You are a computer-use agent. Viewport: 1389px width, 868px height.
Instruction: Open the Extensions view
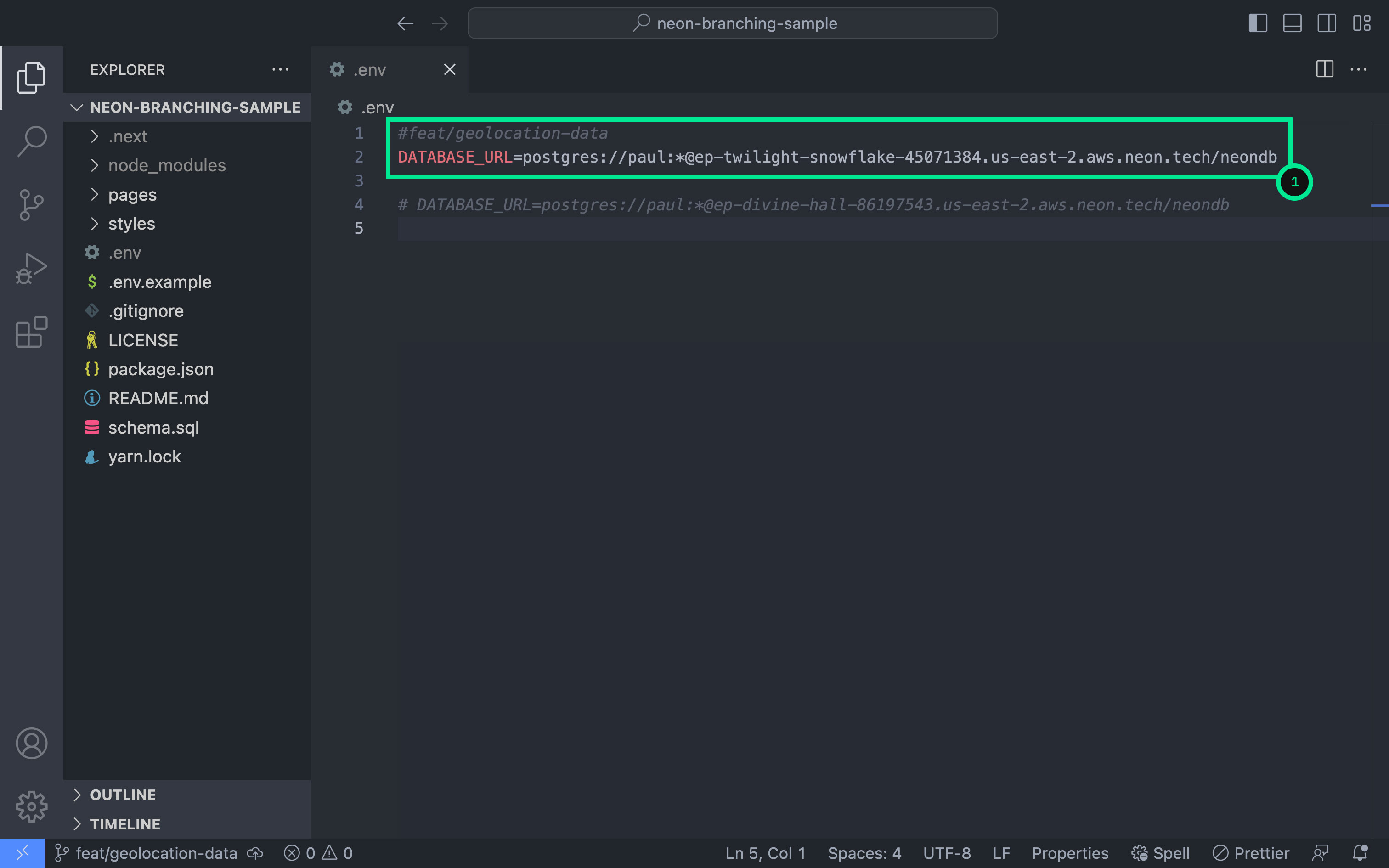32,332
